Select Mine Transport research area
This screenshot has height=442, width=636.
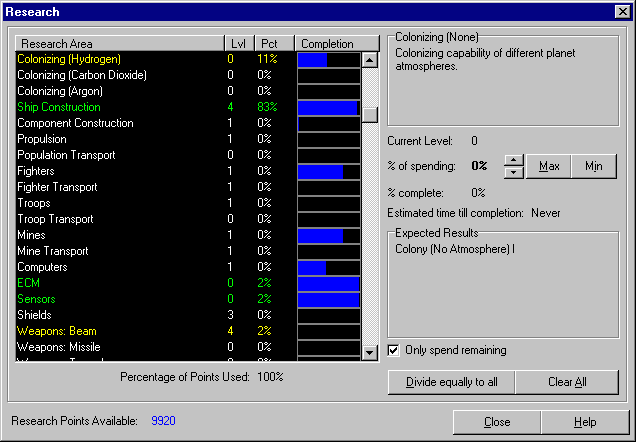tap(189, 251)
